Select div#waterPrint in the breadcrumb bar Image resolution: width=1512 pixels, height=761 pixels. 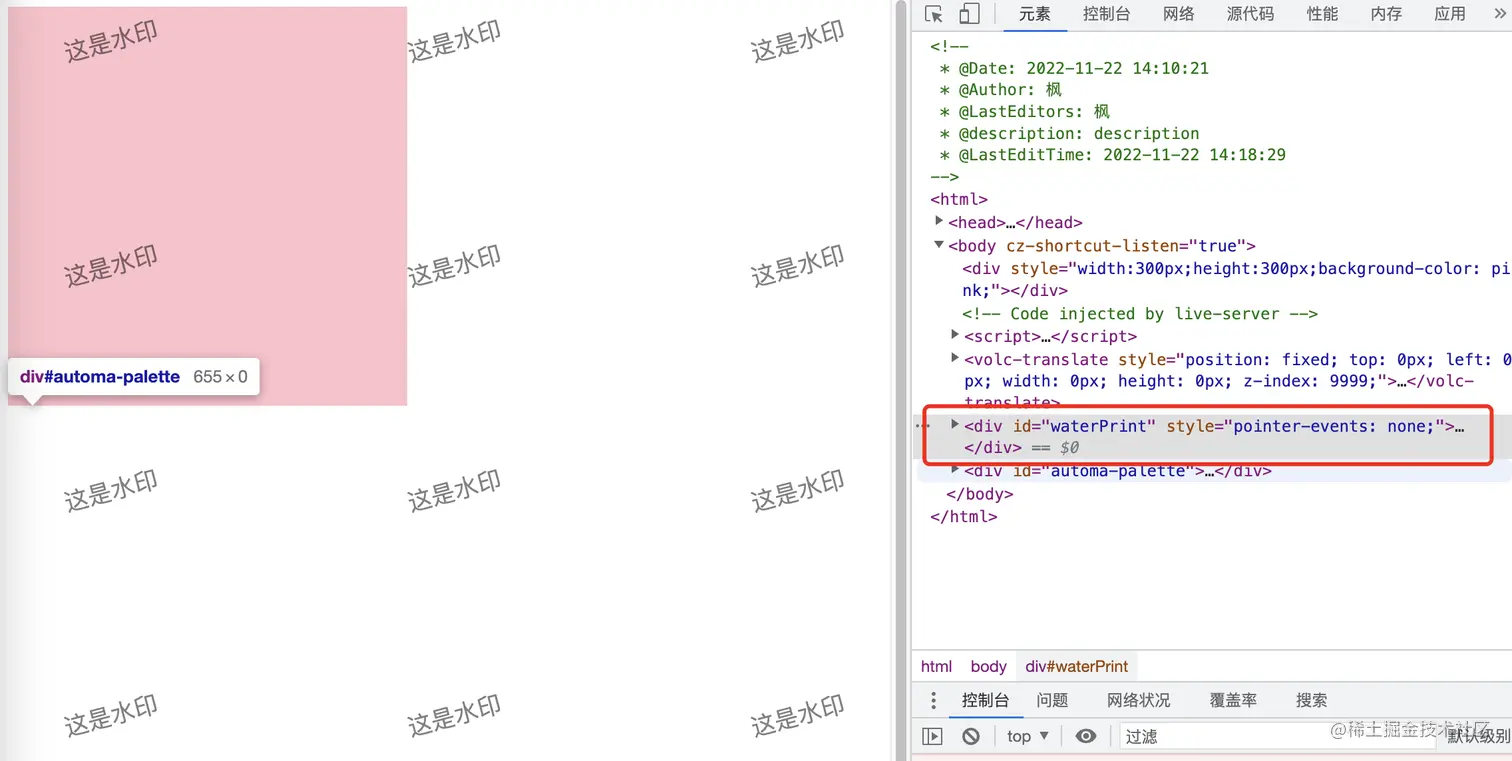1076,666
